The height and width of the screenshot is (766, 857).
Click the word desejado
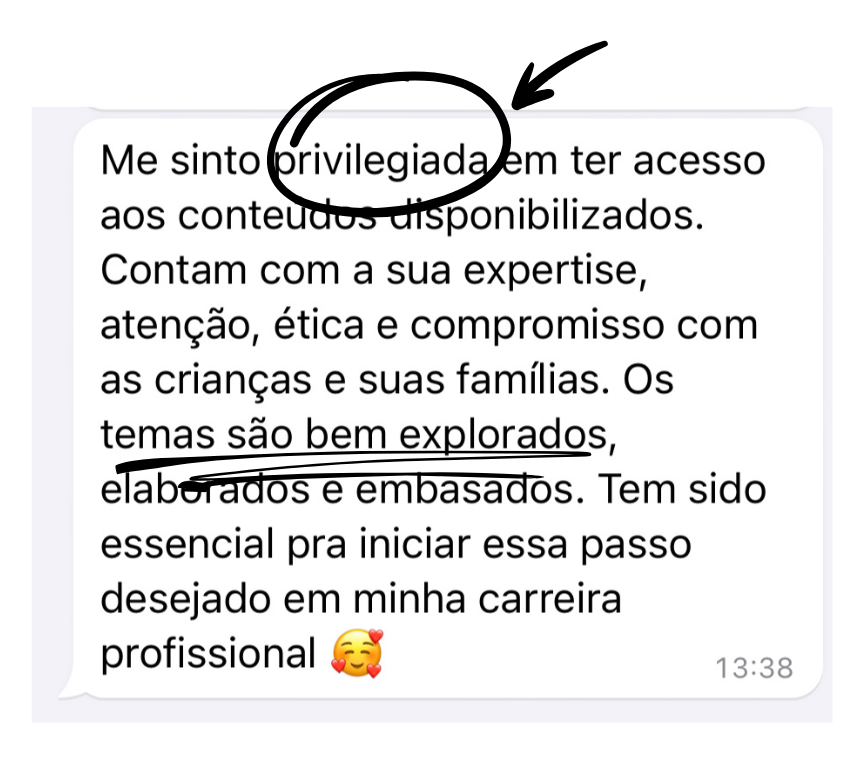point(186,599)
